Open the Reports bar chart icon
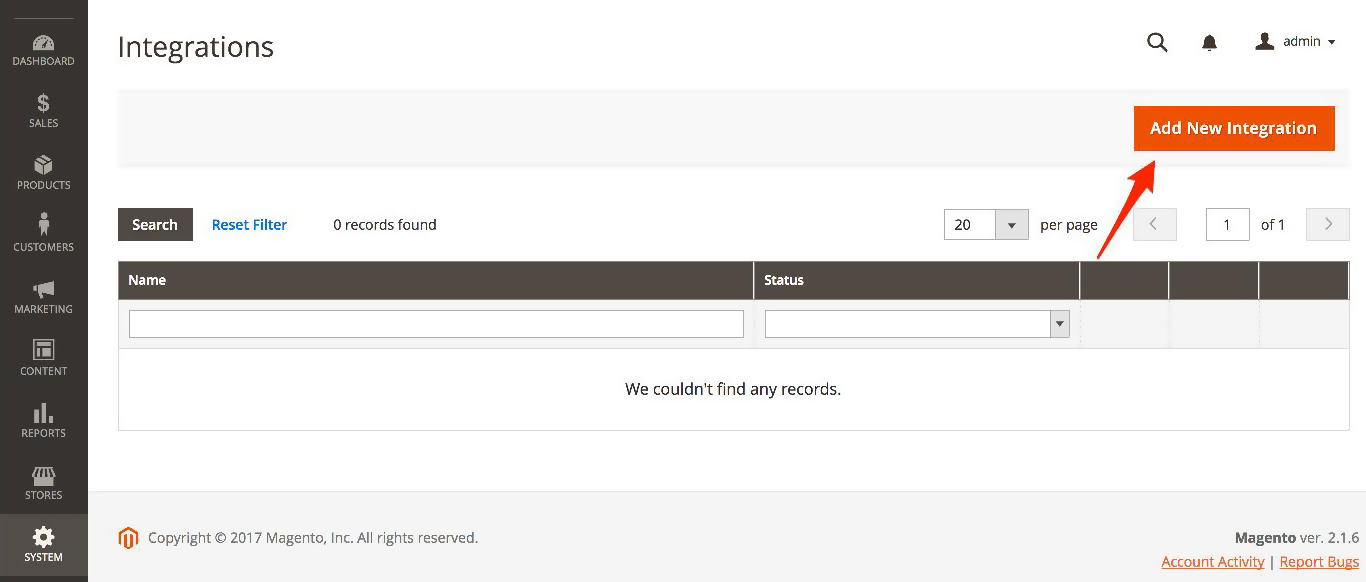 pos(43,421)
